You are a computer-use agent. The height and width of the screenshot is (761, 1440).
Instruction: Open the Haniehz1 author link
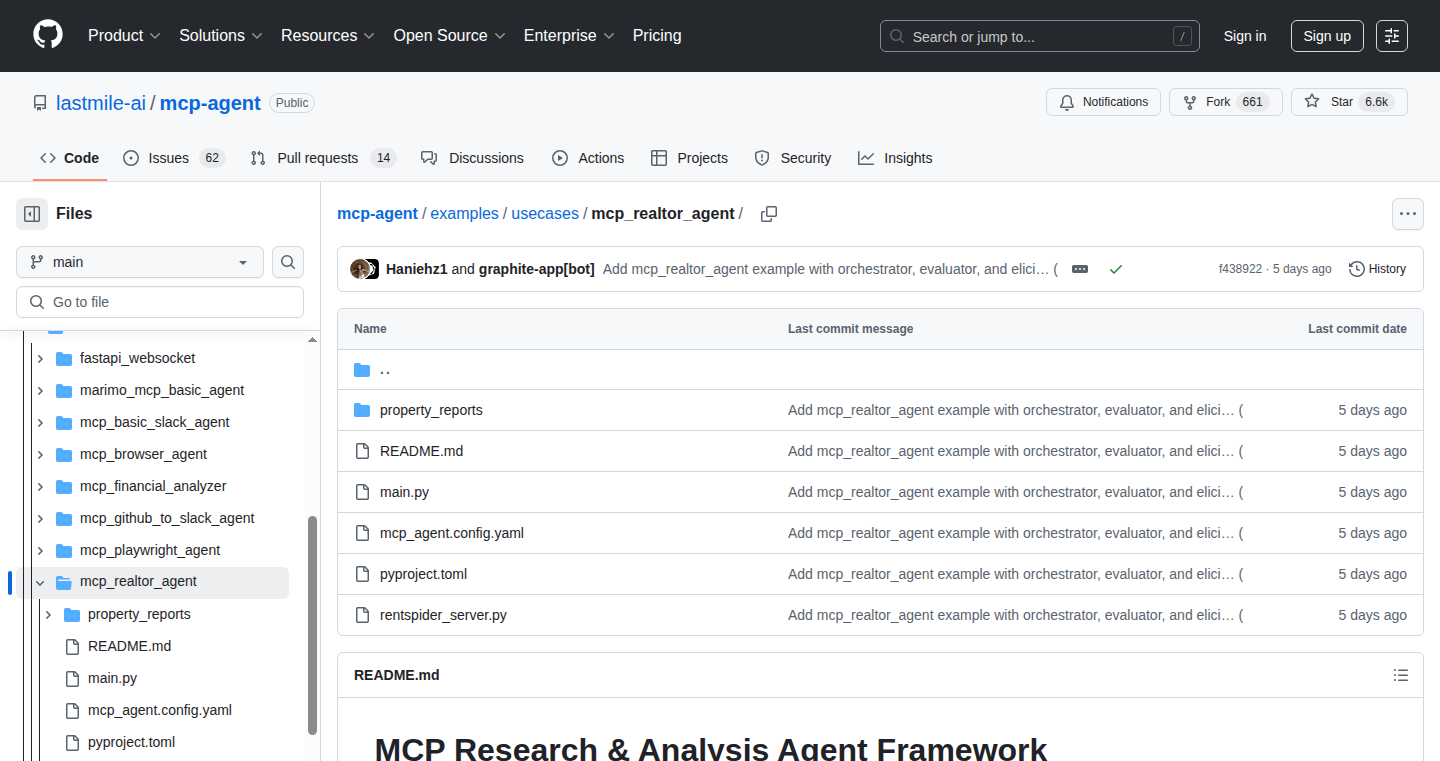pyautogui.click(x=416, y=269)
